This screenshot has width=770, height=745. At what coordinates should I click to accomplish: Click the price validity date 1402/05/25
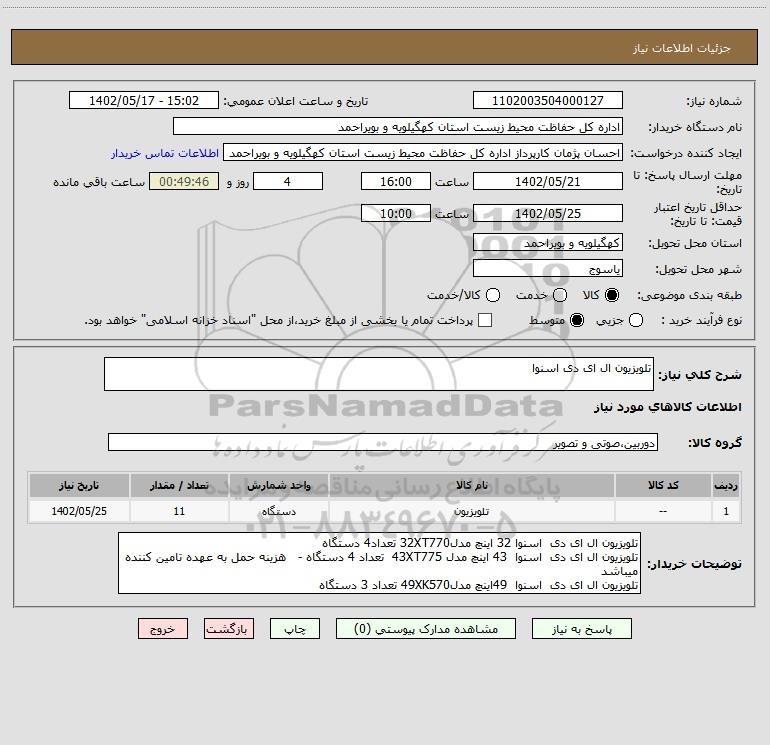[x=548, y=214]
